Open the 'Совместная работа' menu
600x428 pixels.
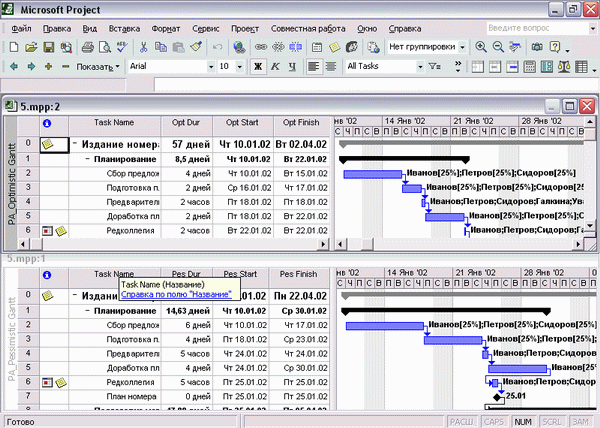308,29
